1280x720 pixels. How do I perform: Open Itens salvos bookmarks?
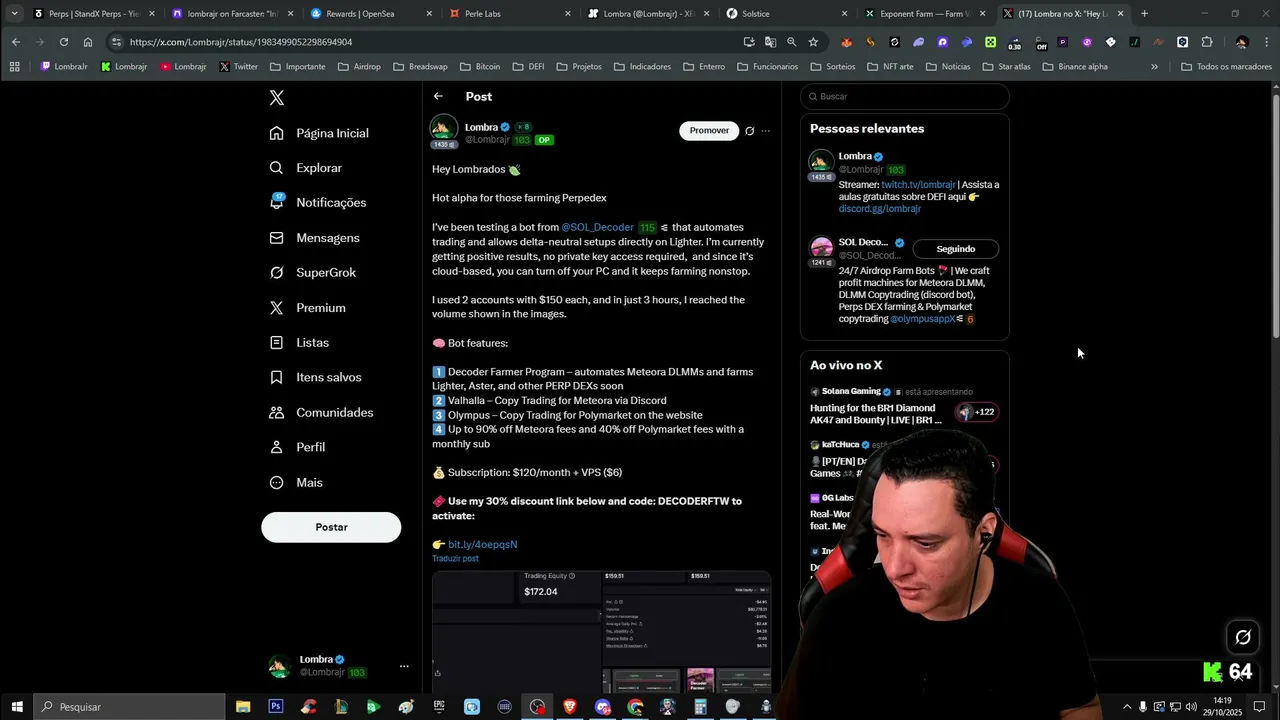(x=316, y=377)
